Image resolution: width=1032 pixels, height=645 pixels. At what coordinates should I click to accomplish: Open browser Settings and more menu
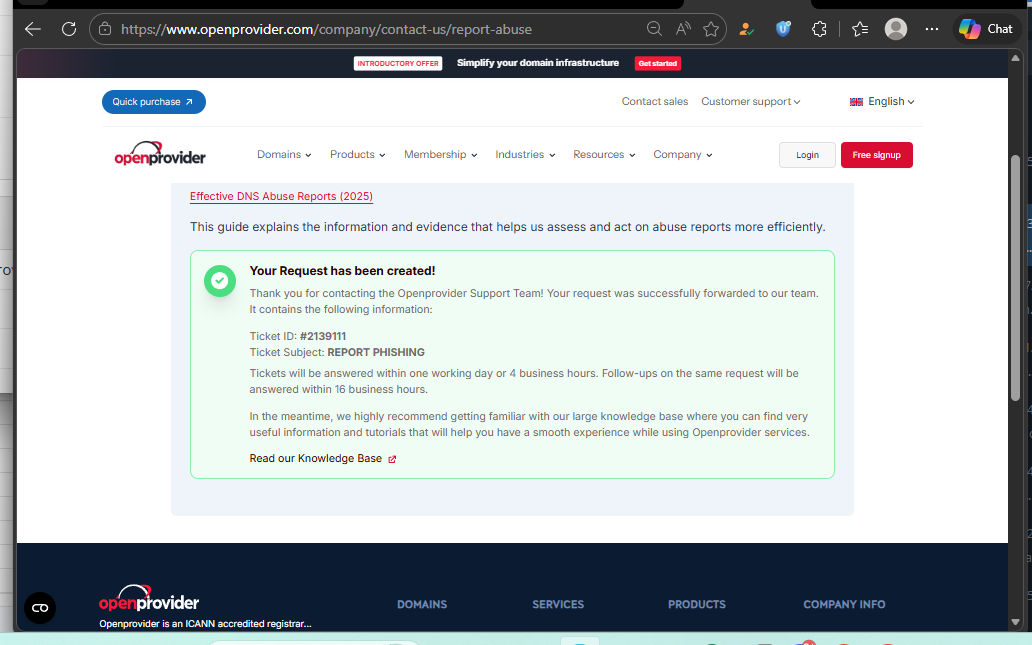[x=932, y=29]
